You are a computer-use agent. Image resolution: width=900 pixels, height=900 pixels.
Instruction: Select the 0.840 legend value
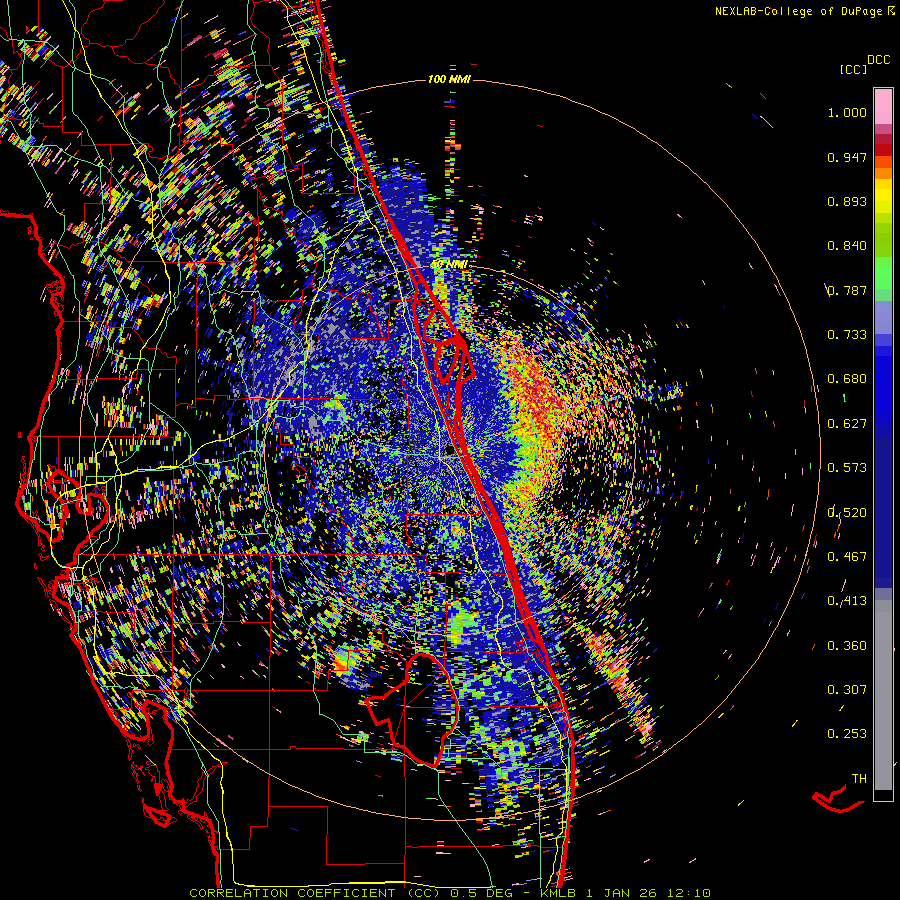click(847, 246)
